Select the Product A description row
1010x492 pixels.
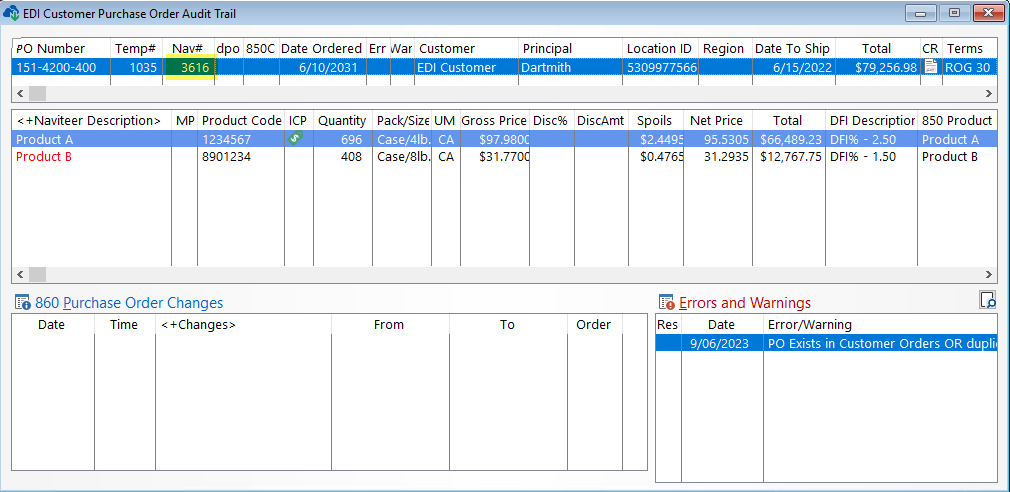(44, 139)
